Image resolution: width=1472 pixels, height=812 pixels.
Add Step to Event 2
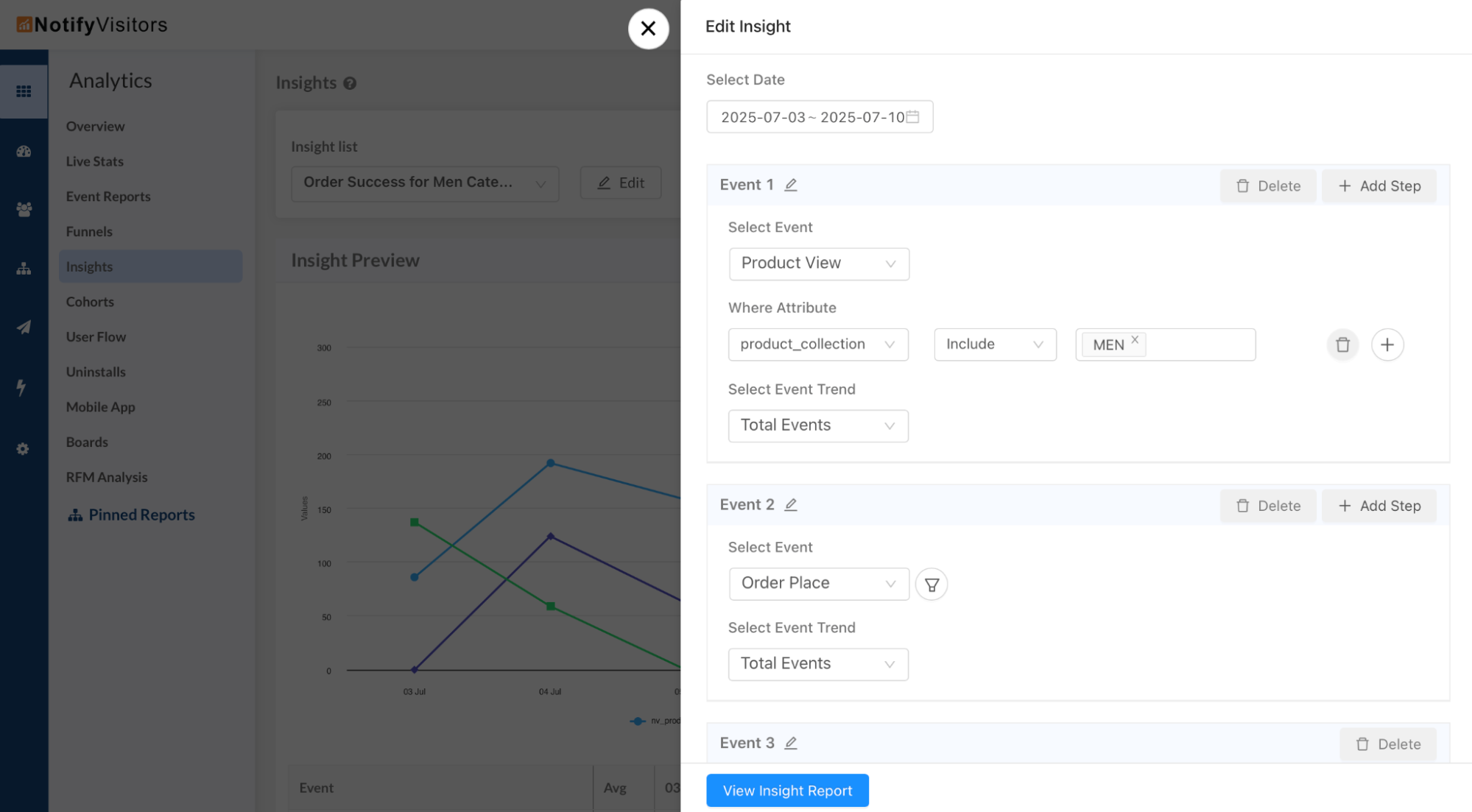point(1379,506)
